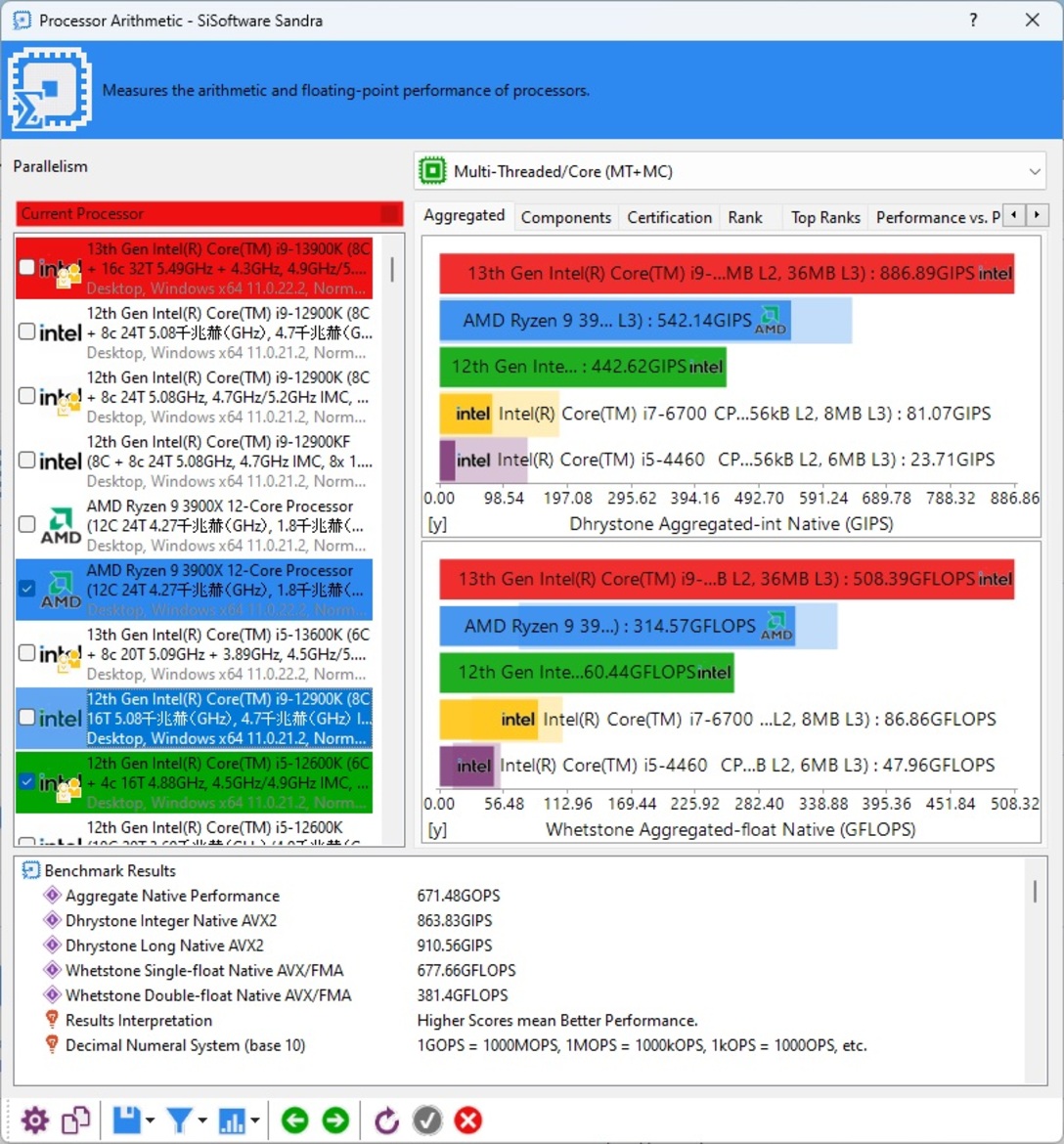The image size is (1064, 1144).
Task: Tick the i5-13600K checkbox
Action: click(x=27, y=652)
